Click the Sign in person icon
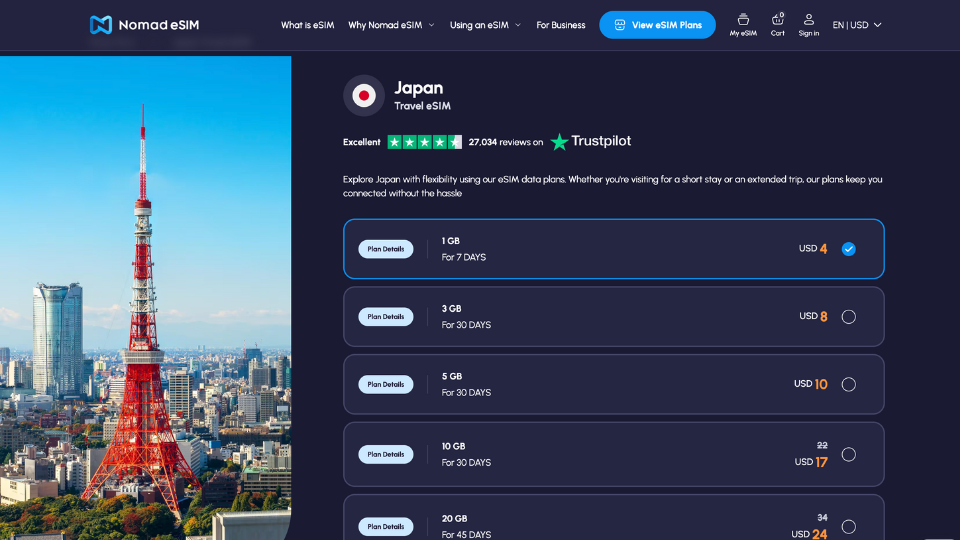This screenshot has height=540, width=960. 809,20
